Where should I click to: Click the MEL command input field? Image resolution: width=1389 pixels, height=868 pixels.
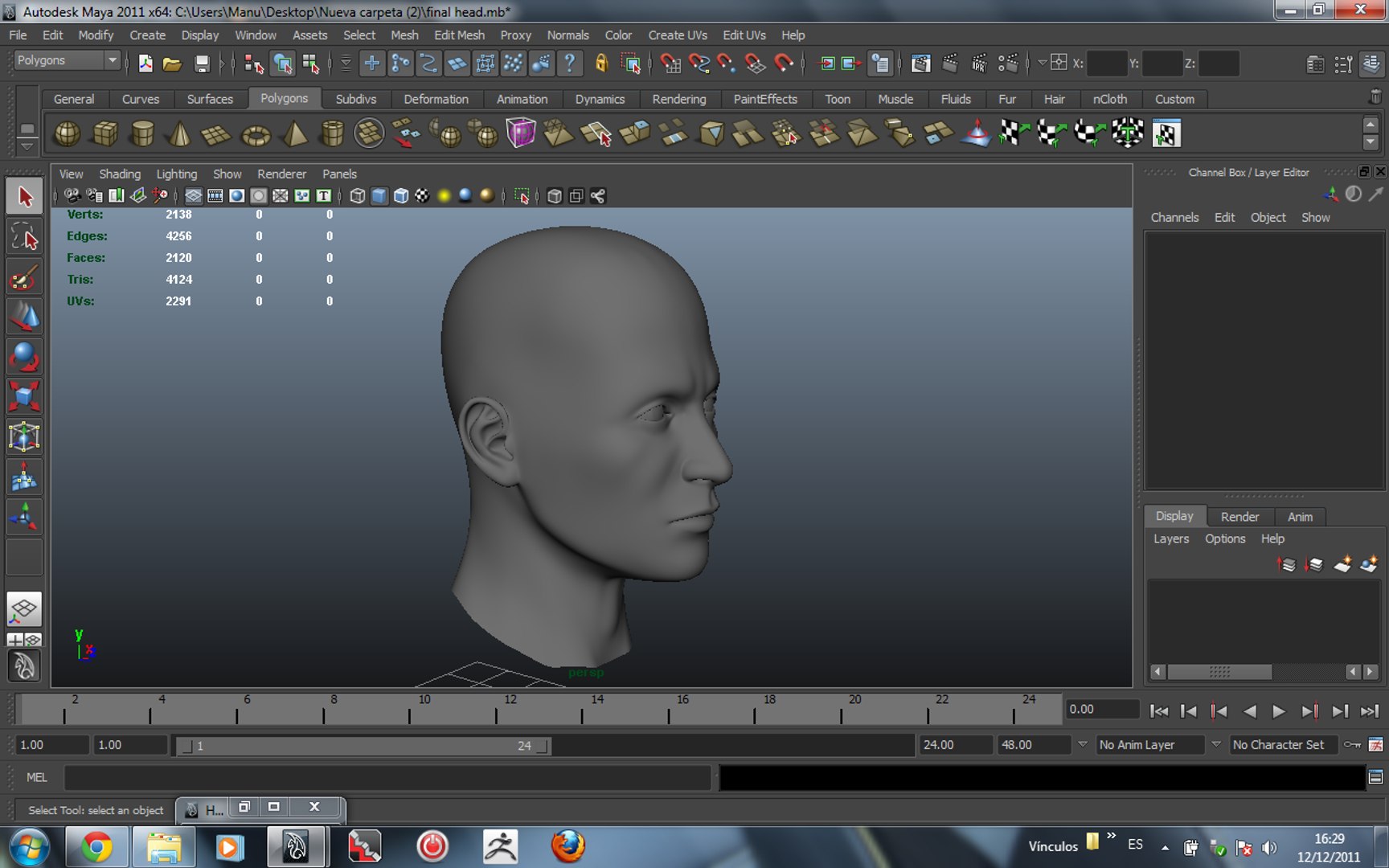387,777
